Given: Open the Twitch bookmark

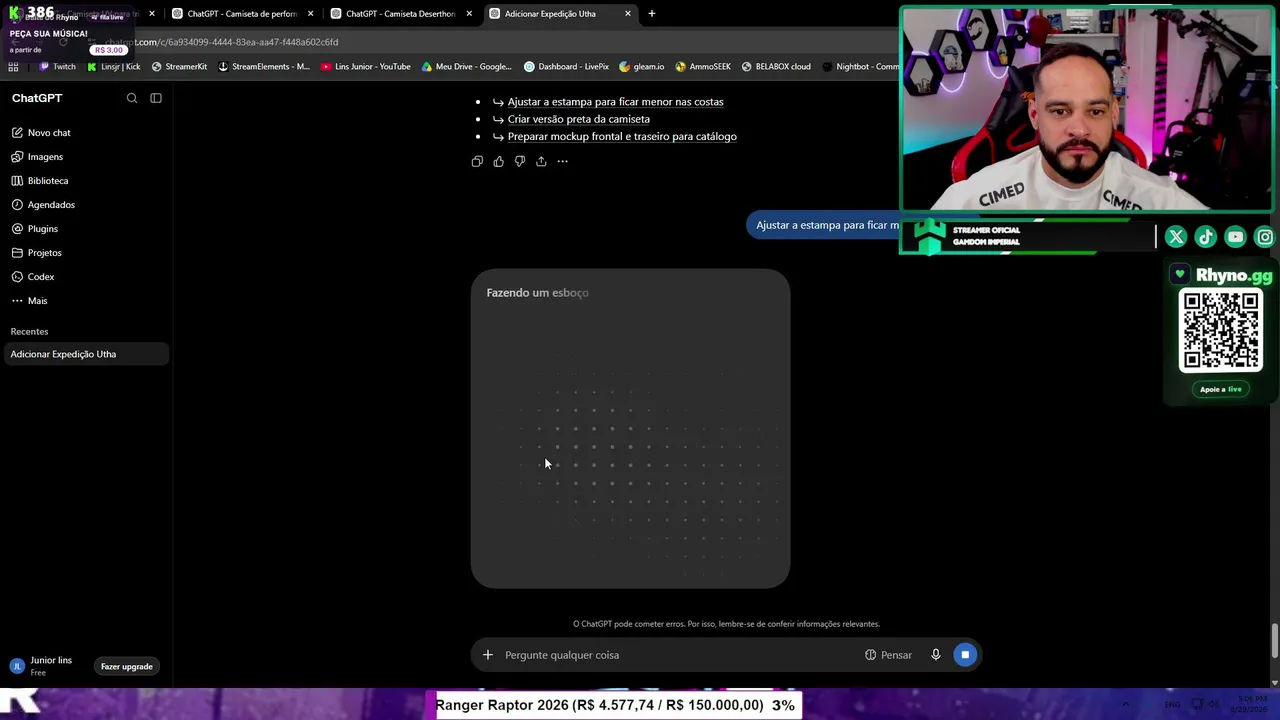Looking at the screenshot, I should click(x=57, y=67).
